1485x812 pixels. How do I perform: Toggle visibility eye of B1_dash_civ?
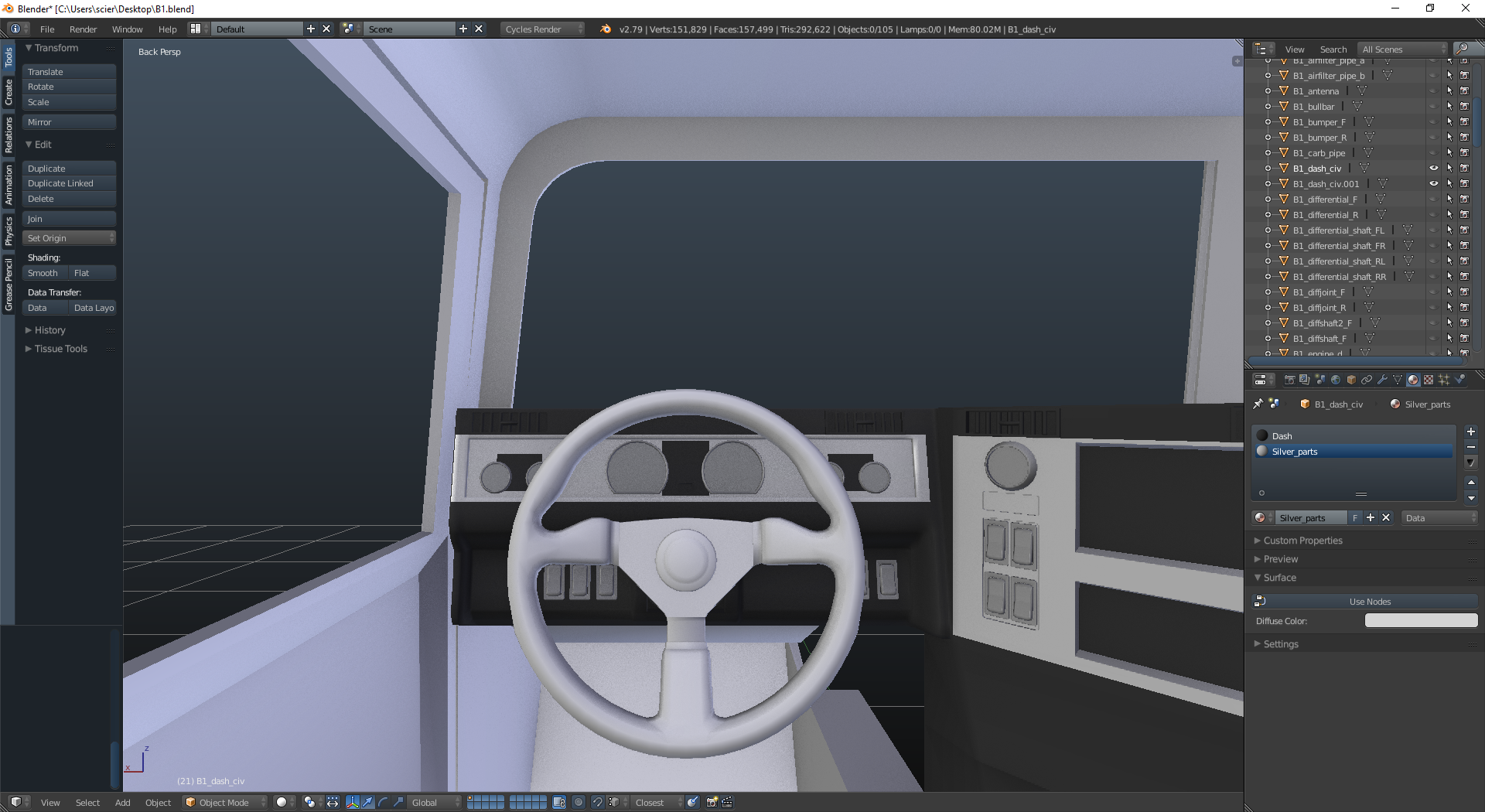tap(1433, 168)
